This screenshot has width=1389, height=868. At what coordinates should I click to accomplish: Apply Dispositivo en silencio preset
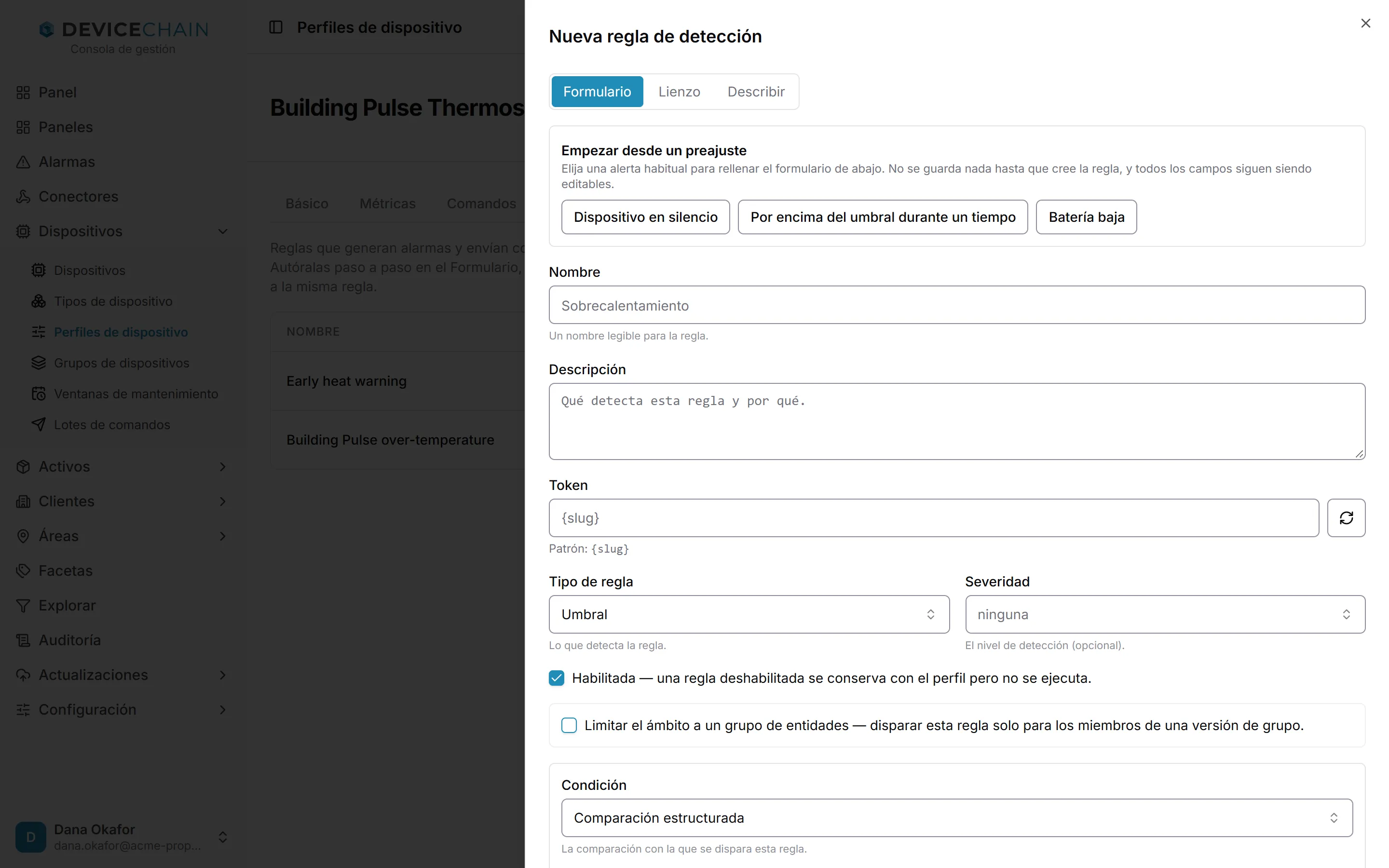coord(645,217)
